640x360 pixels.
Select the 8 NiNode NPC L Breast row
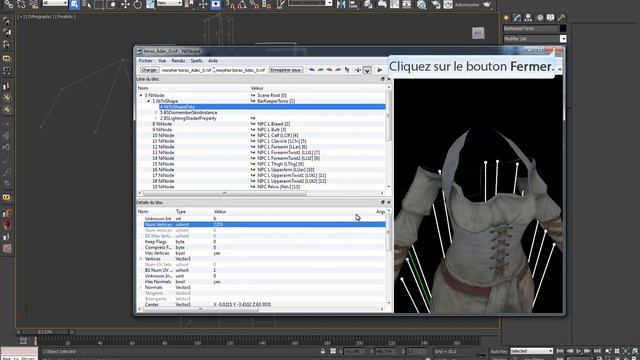pos(262,124)
